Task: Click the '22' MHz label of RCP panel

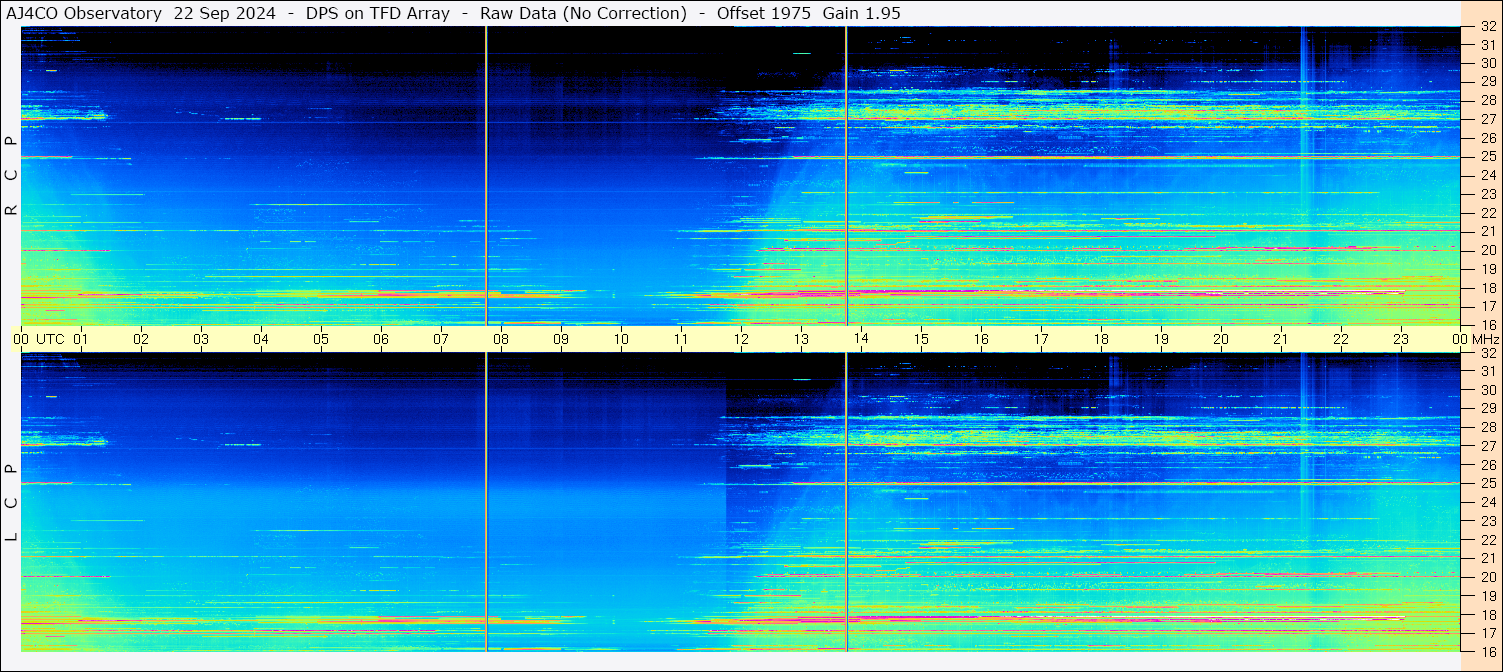Action: point(1487,213)
